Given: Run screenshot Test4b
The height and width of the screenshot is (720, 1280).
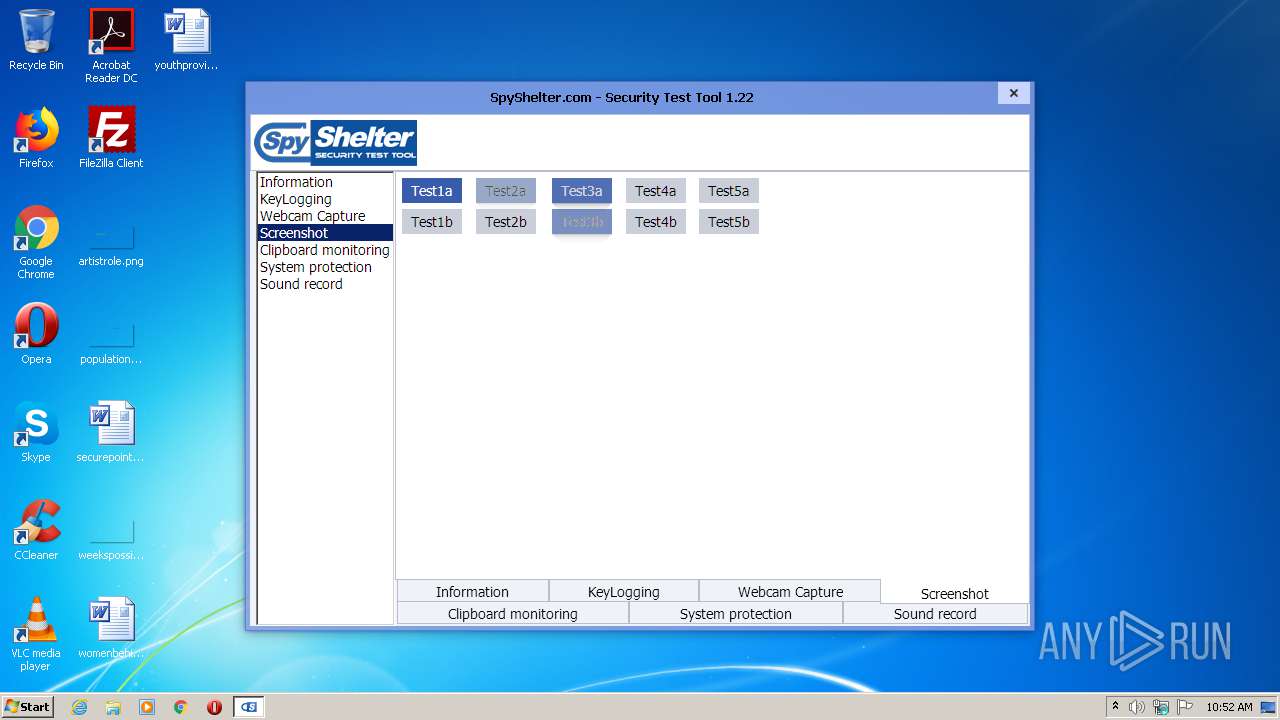Looking at the screenshot, I should tap(656, 222).
